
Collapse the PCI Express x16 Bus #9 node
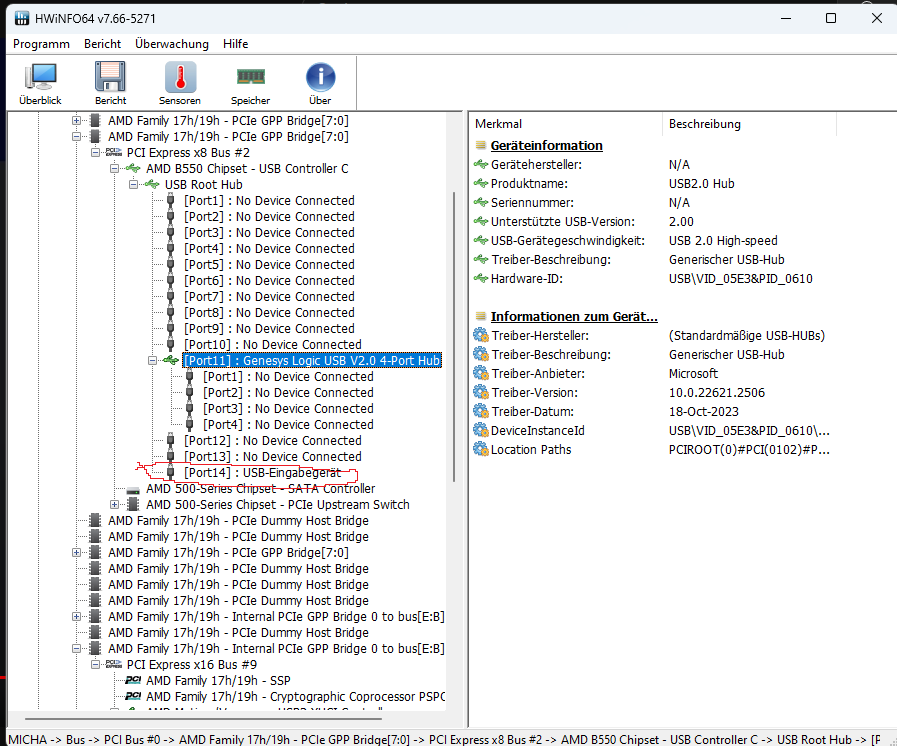point(96,665)
